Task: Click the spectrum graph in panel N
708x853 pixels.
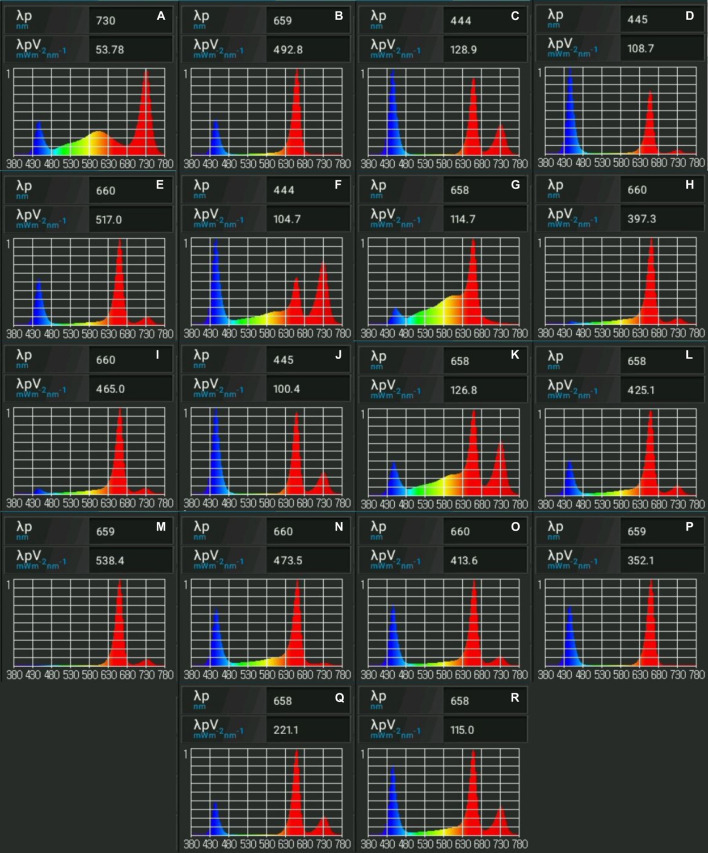Action: 269,622
